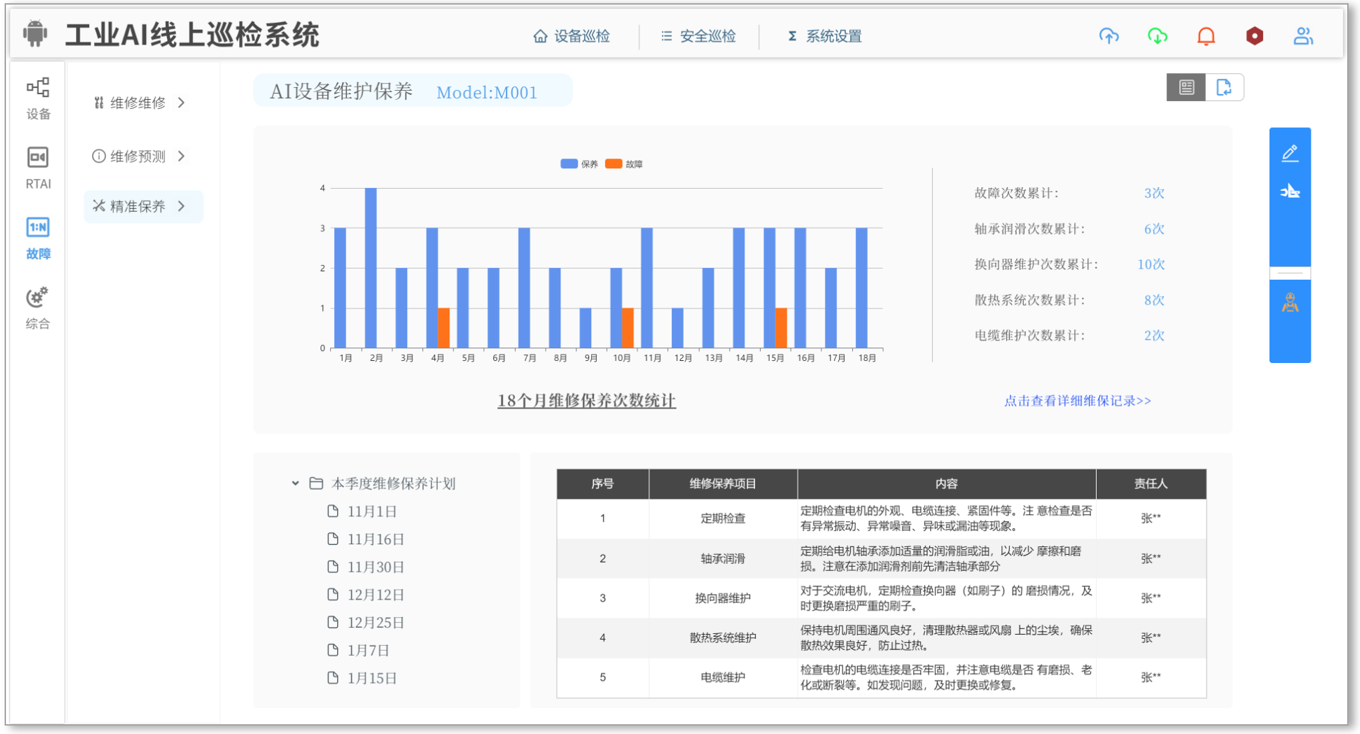Select the 12月25日 plan entry

pyautogui.click(x=375, y=622)
